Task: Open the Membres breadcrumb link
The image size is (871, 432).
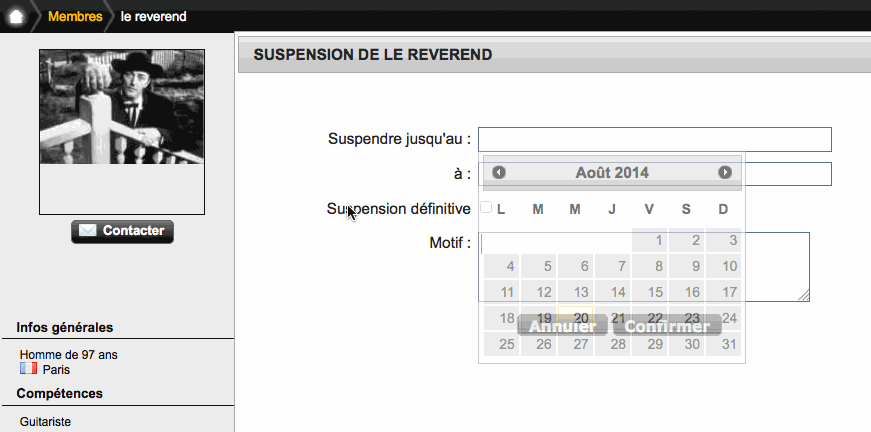Action: (75, 17)
